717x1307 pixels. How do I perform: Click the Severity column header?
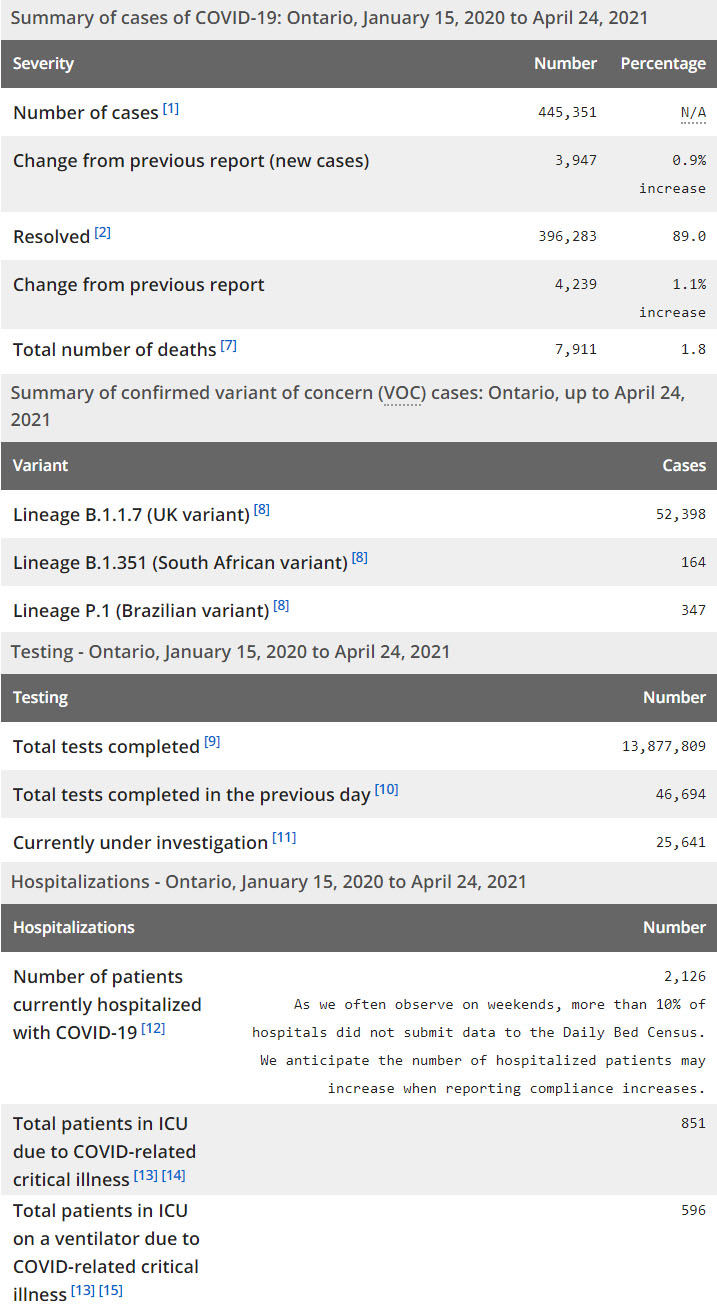pyautogui.click(x=44, y=64)
